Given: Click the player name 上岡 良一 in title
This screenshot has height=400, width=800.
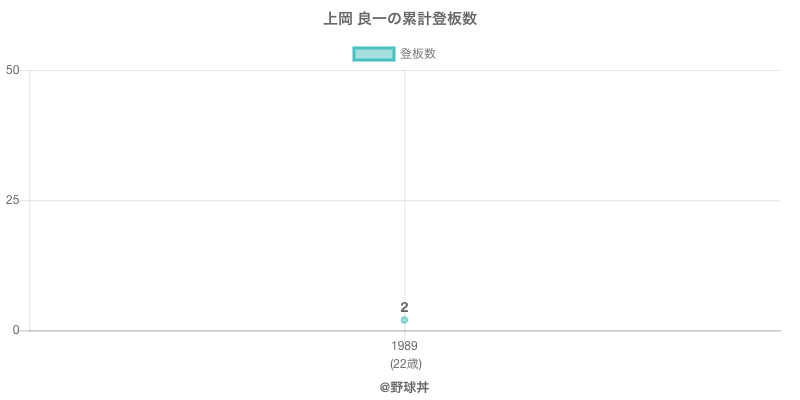Looking at the screenshot, I should click(356, 19).
